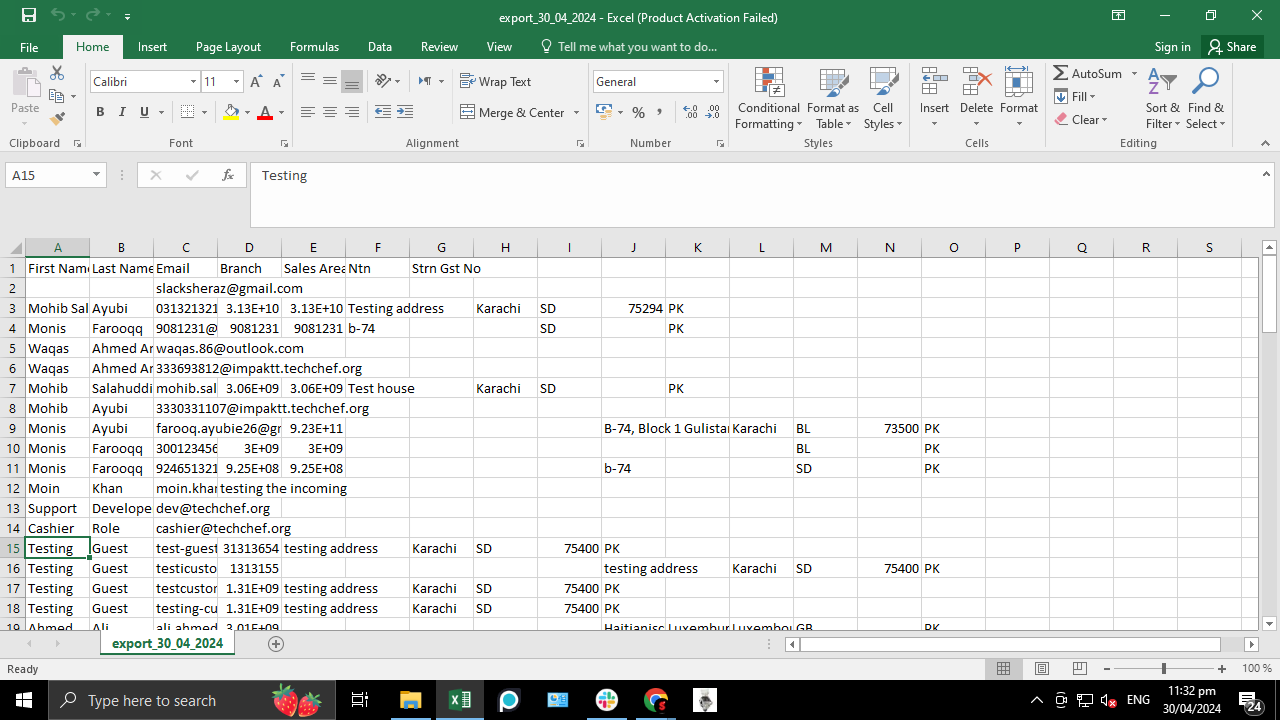Click the Increase Decimal icon
1280x720 pixels.
tap(691, 112)
